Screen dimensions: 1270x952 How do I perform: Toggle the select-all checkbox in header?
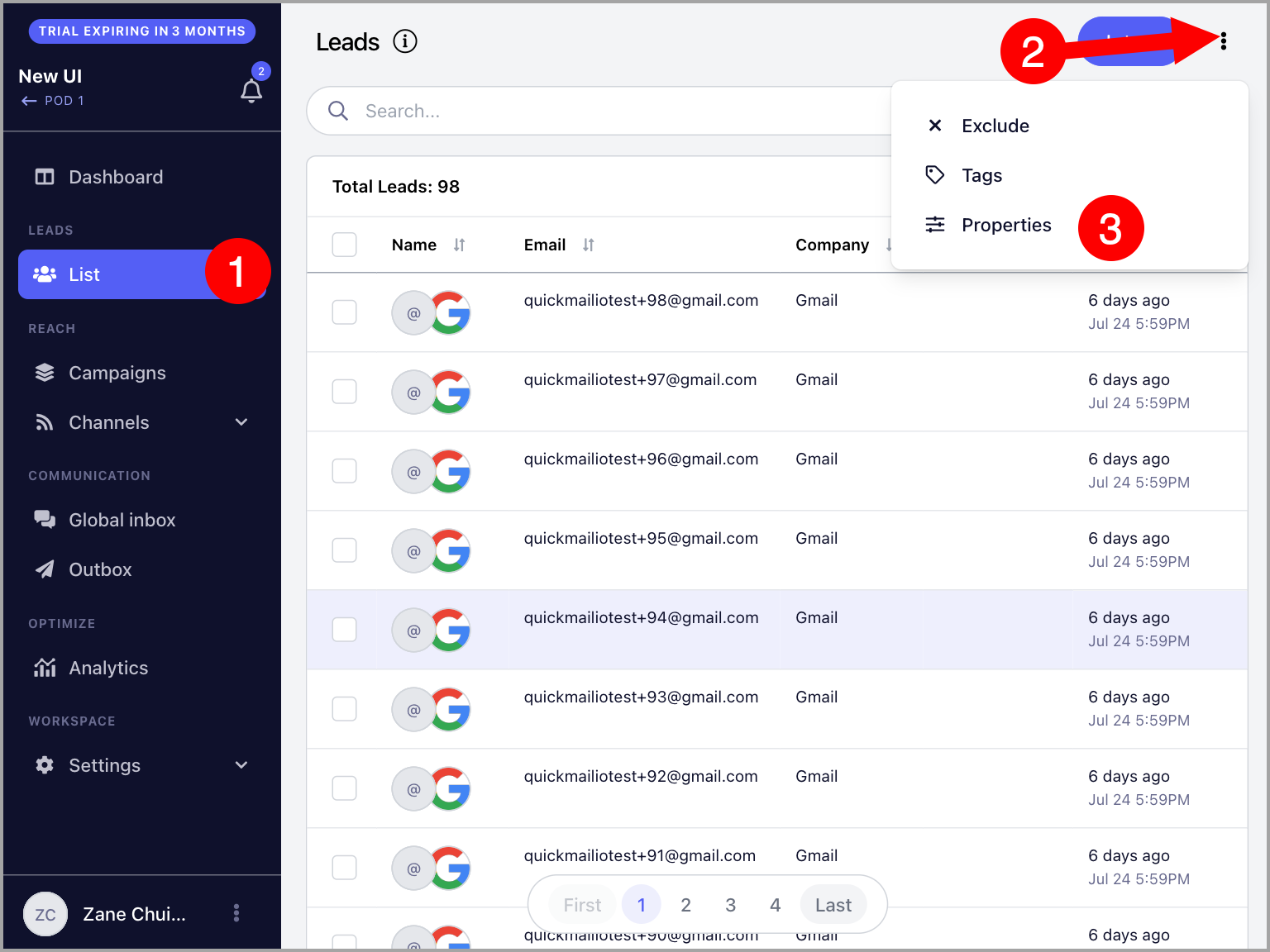click(344, 245)
